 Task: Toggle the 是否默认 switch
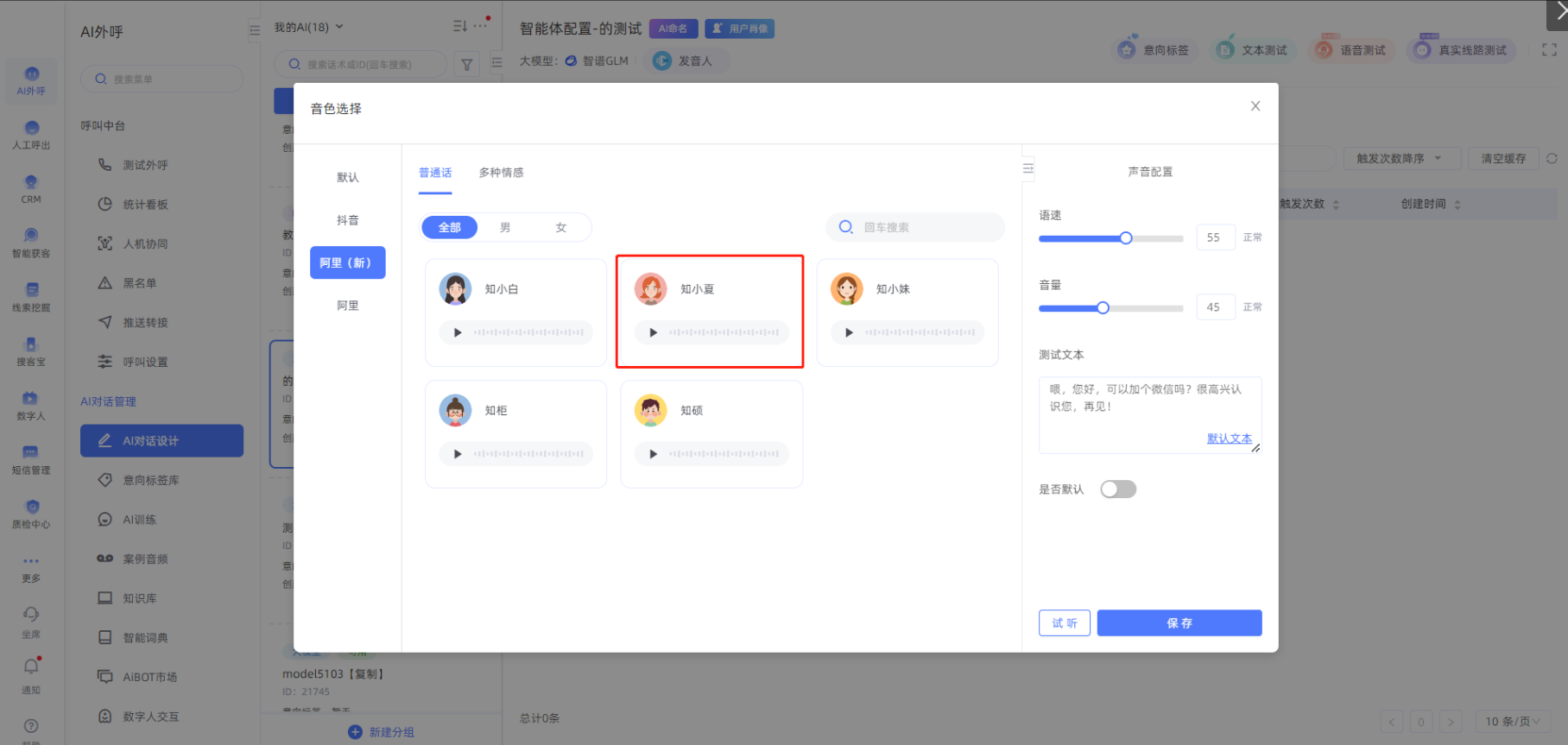click(x=1117, y=489)
